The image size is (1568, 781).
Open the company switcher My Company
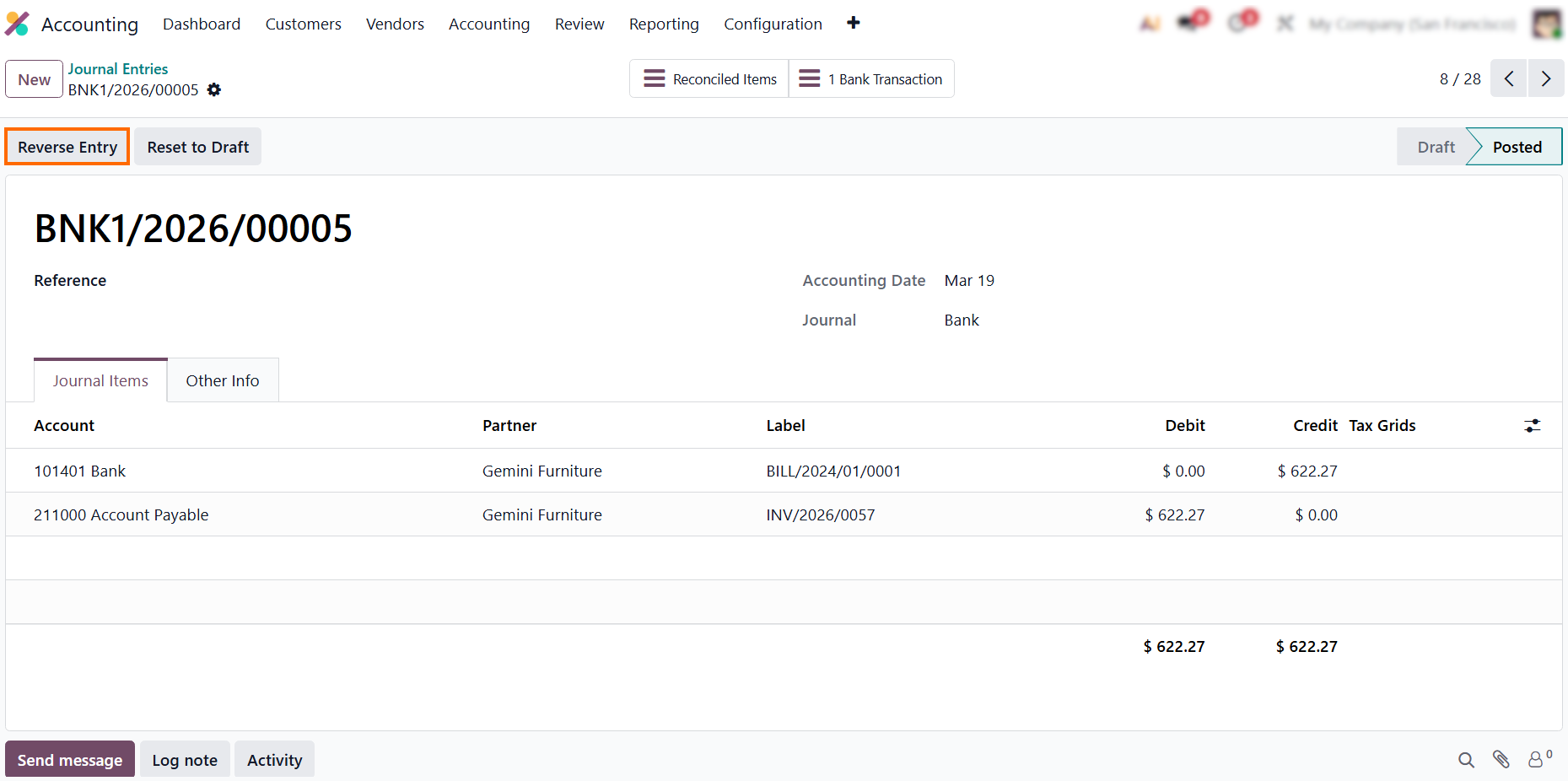1411,24
